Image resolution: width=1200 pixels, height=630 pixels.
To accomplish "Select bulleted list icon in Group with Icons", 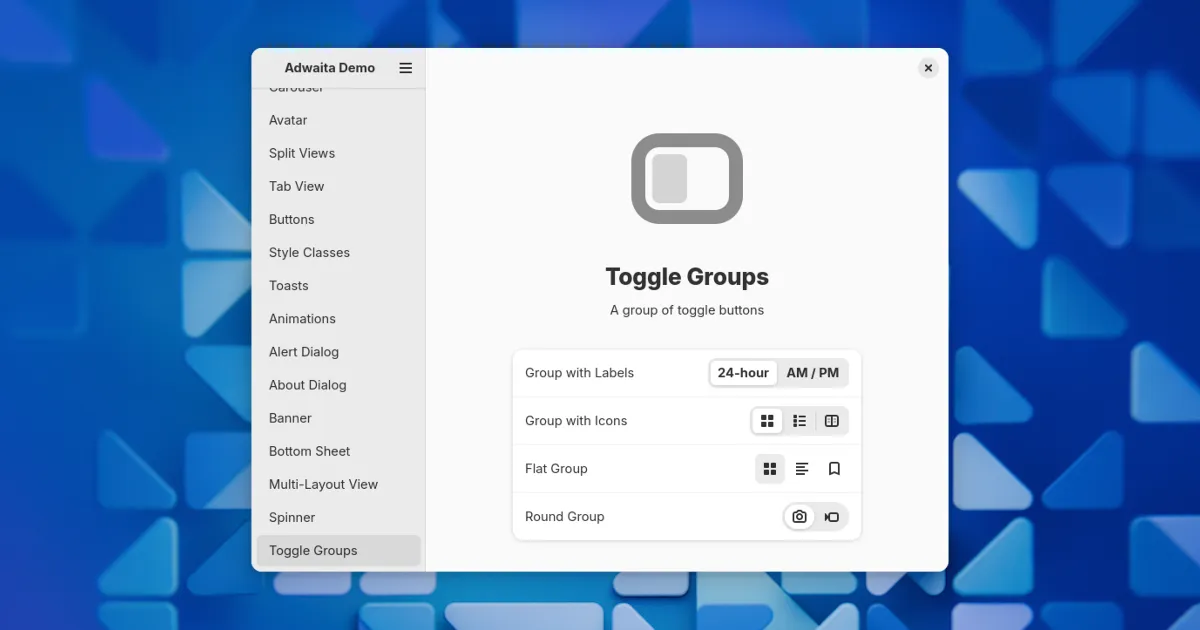I will (x=799, y=421).
